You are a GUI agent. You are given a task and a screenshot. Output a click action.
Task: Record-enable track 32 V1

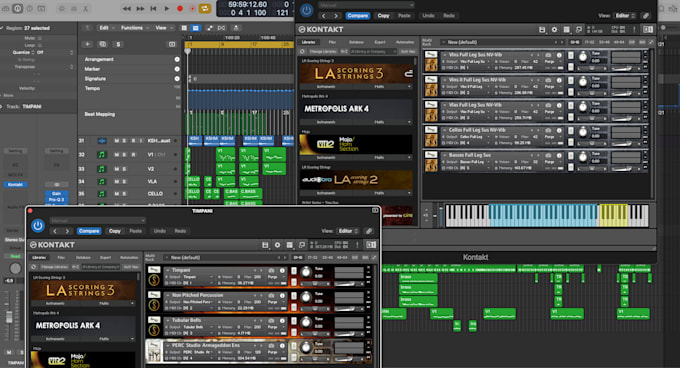pyautogui.click(x=133, y=155)
